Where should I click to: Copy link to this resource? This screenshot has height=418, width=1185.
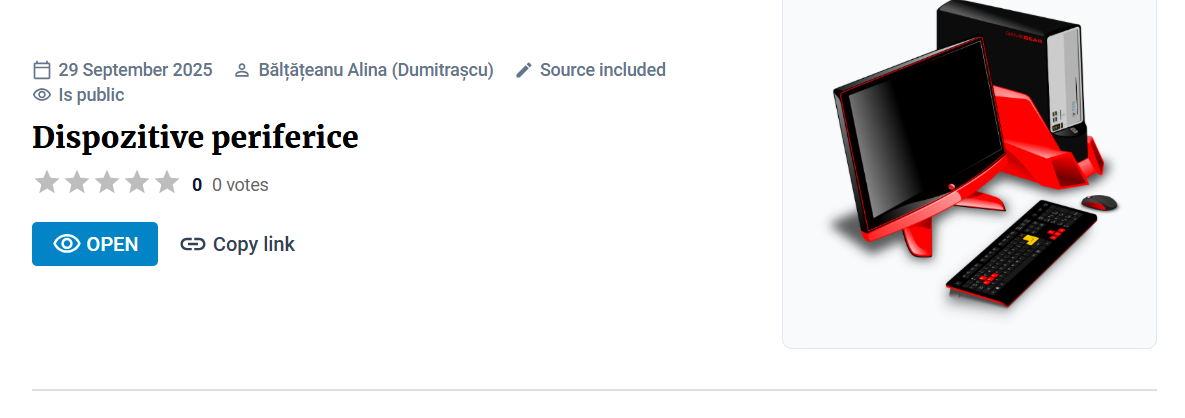coord(238,244)
